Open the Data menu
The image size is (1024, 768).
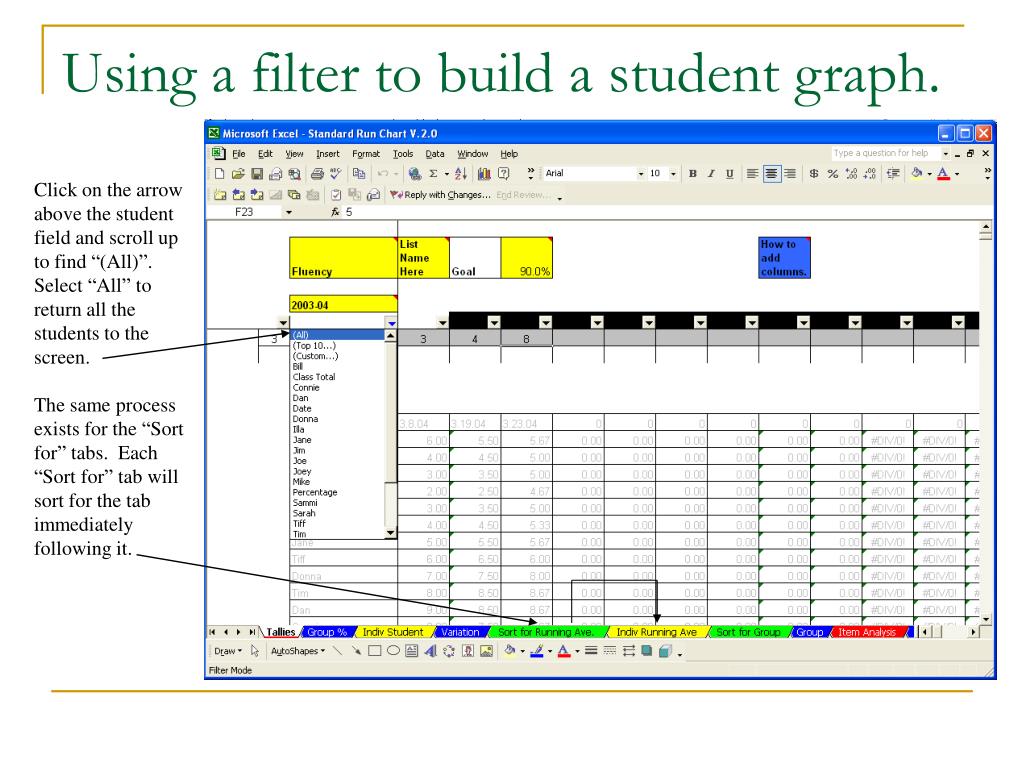(x=435, y=154)
